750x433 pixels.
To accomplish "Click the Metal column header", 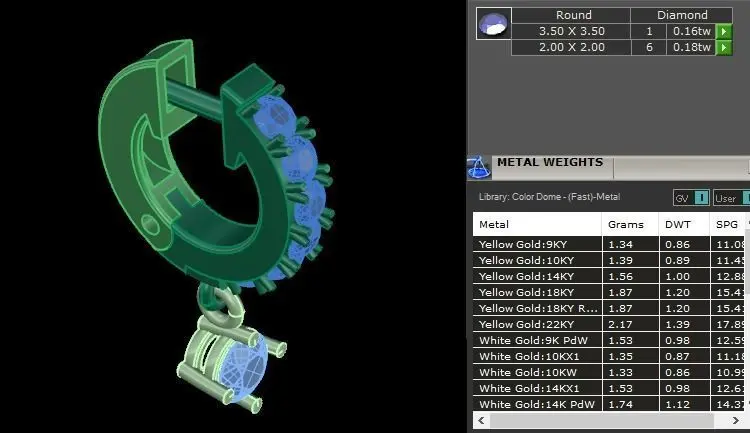I will click(537, 224).
